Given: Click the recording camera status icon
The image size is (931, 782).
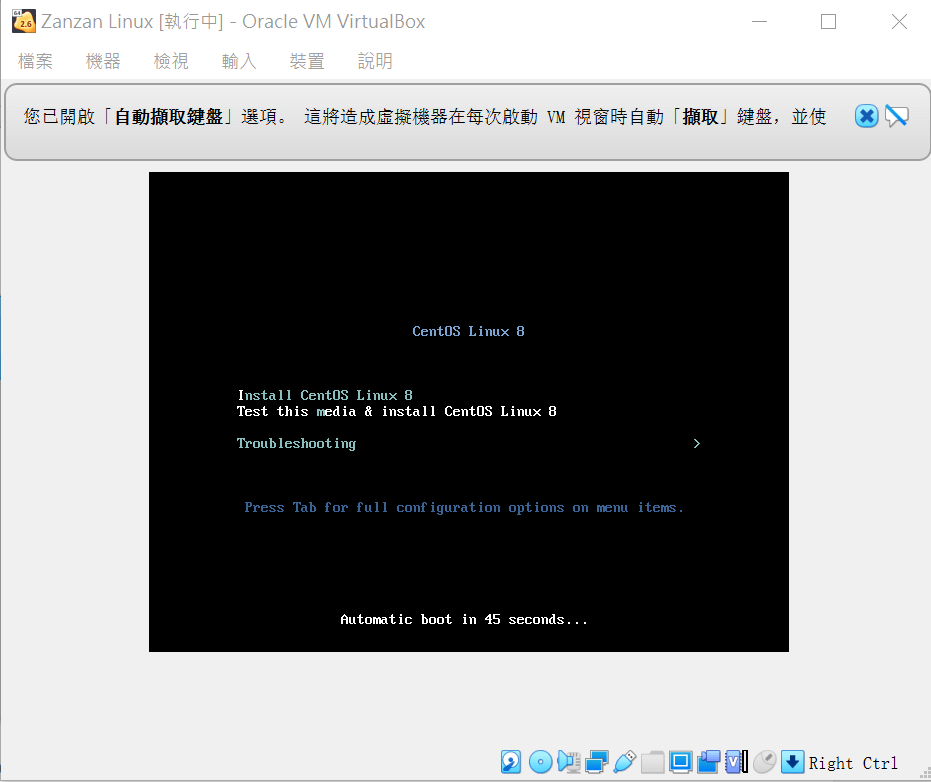Looking at the screenshot, I should (x=708, y=762).
